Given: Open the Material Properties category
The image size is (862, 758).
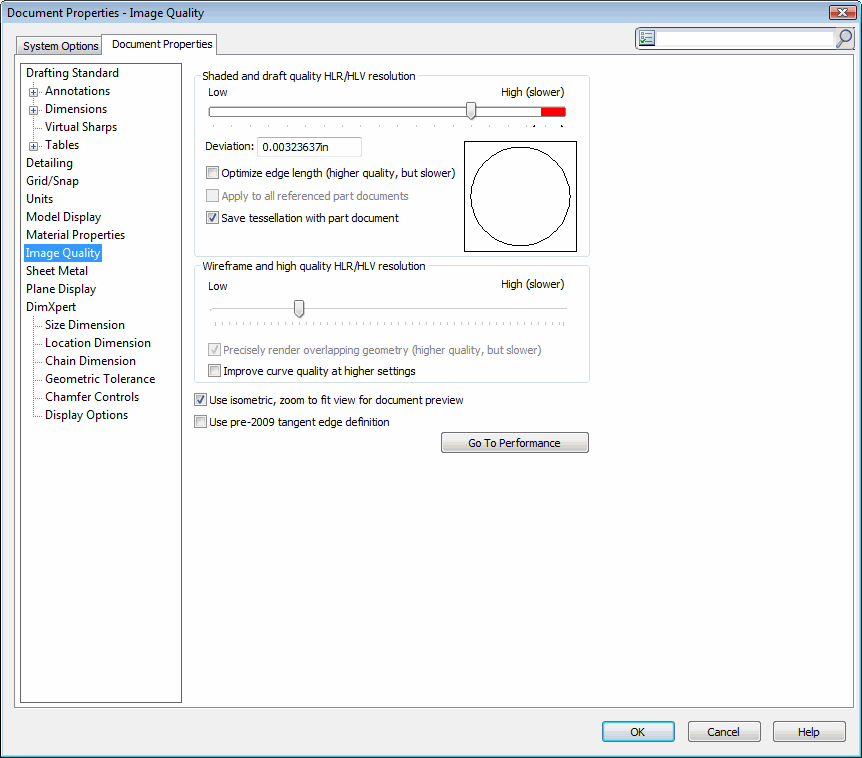Looking at the screenshot, I should 75,235.
